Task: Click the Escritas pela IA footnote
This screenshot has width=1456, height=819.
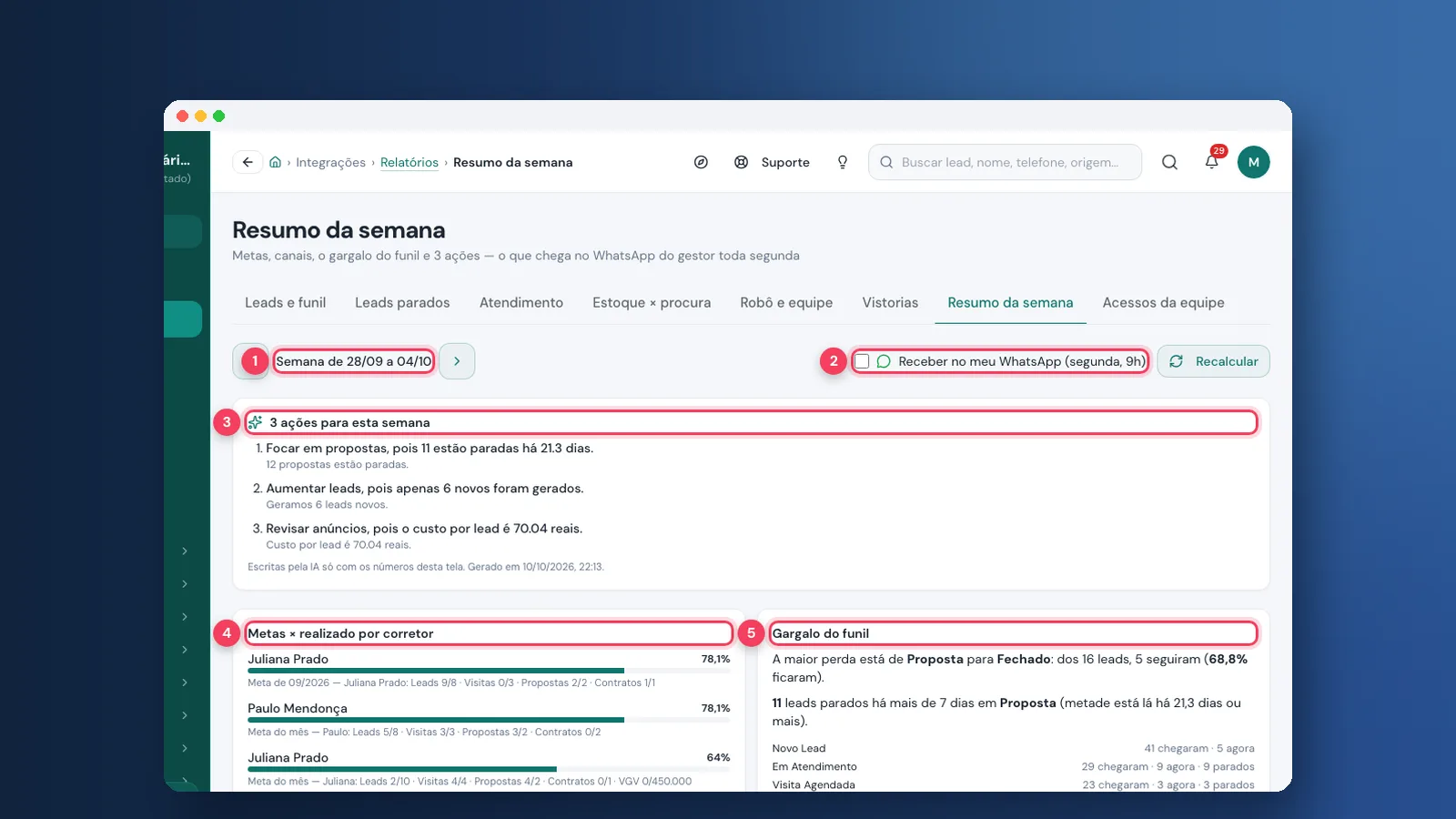Action: (426, 566)
